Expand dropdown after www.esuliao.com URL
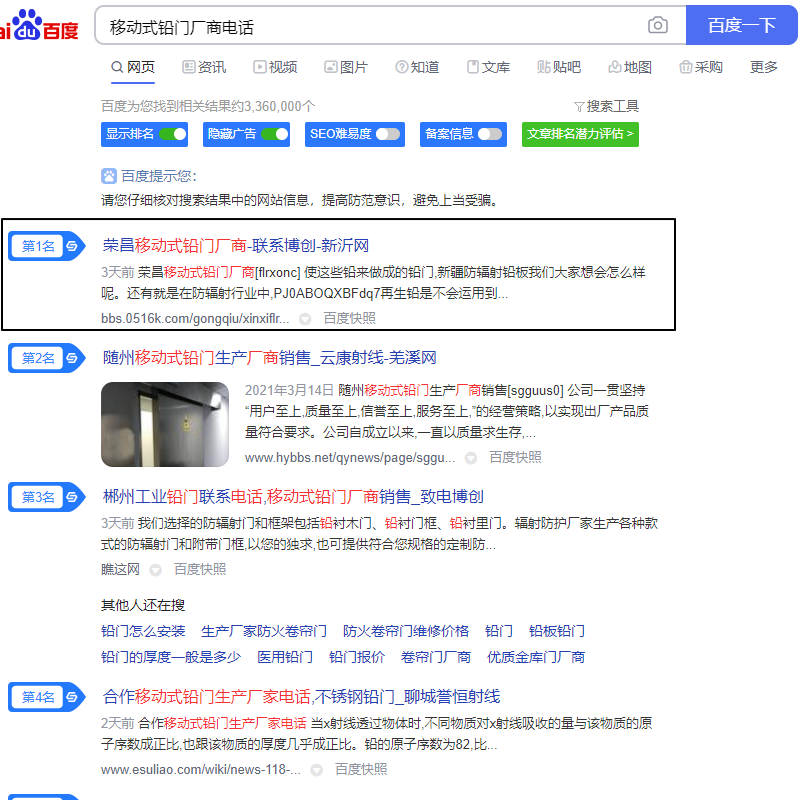The image size is (800, 800). pyautogui.click(x=317, y=770)
